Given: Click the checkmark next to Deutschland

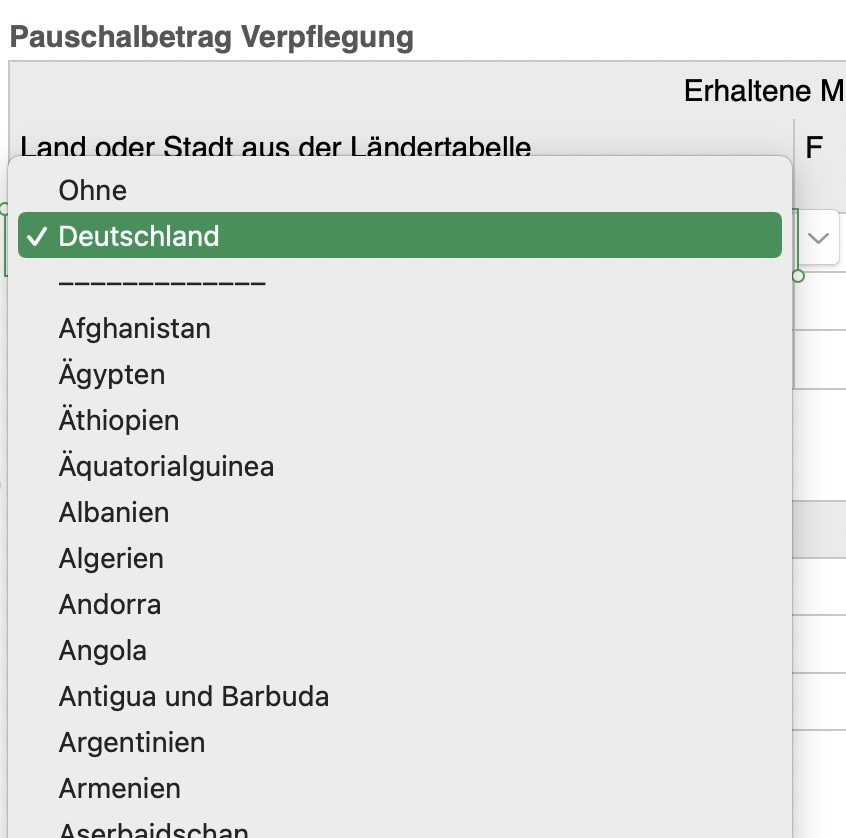Looking at the screenshot, I should point(38,236).
